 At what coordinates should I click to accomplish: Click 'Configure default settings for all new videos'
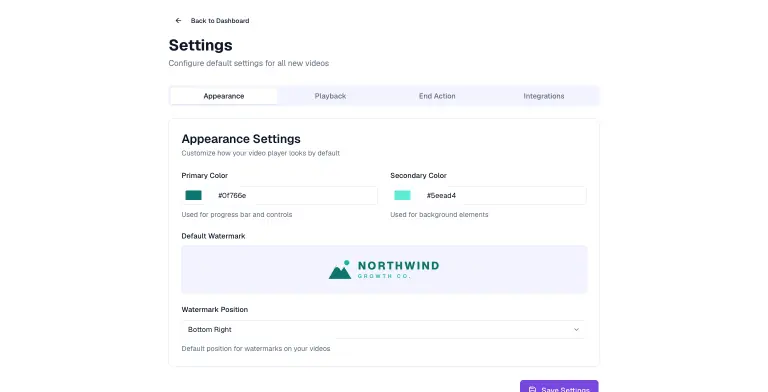click(249, 63)
